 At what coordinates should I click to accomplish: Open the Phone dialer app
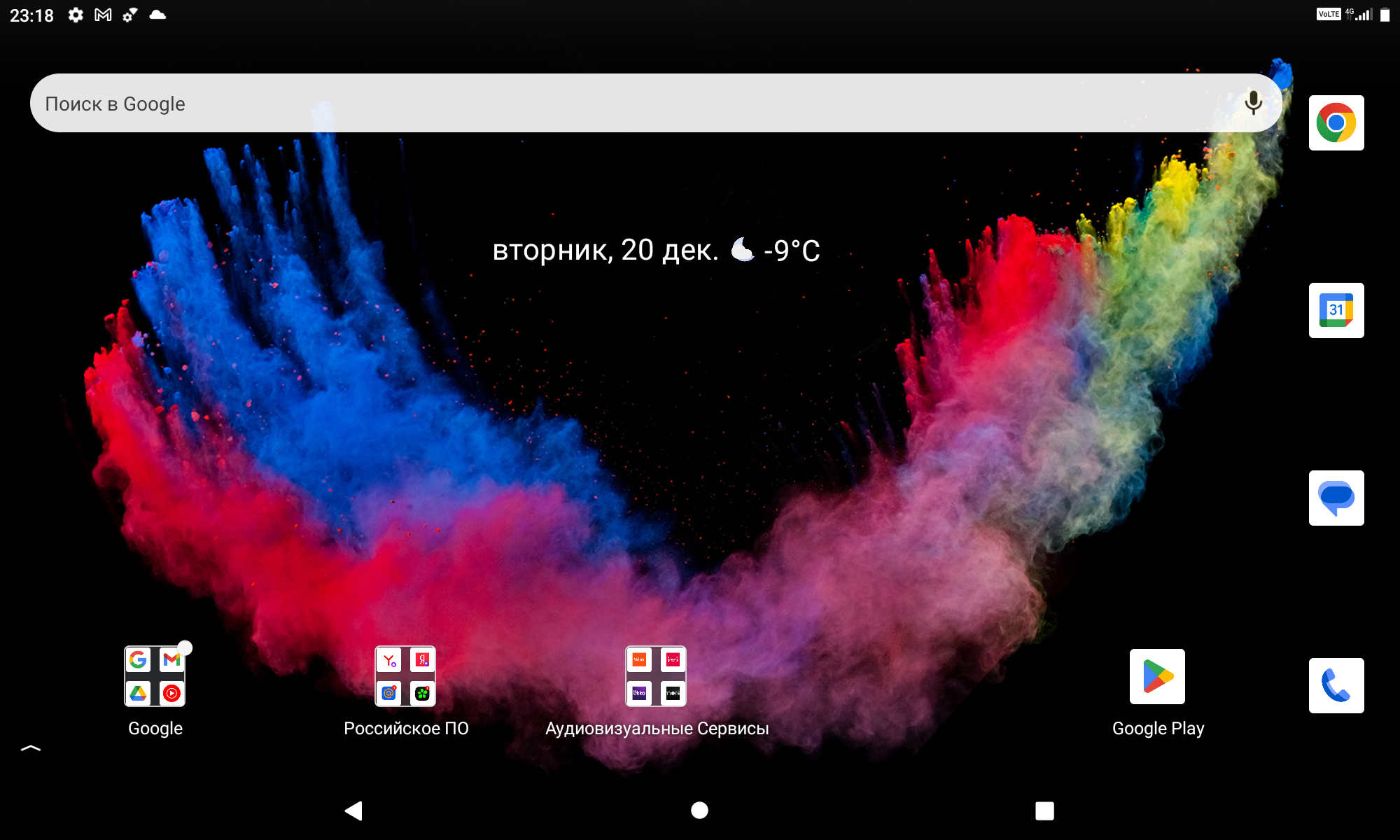click(x=1336, y=685)
